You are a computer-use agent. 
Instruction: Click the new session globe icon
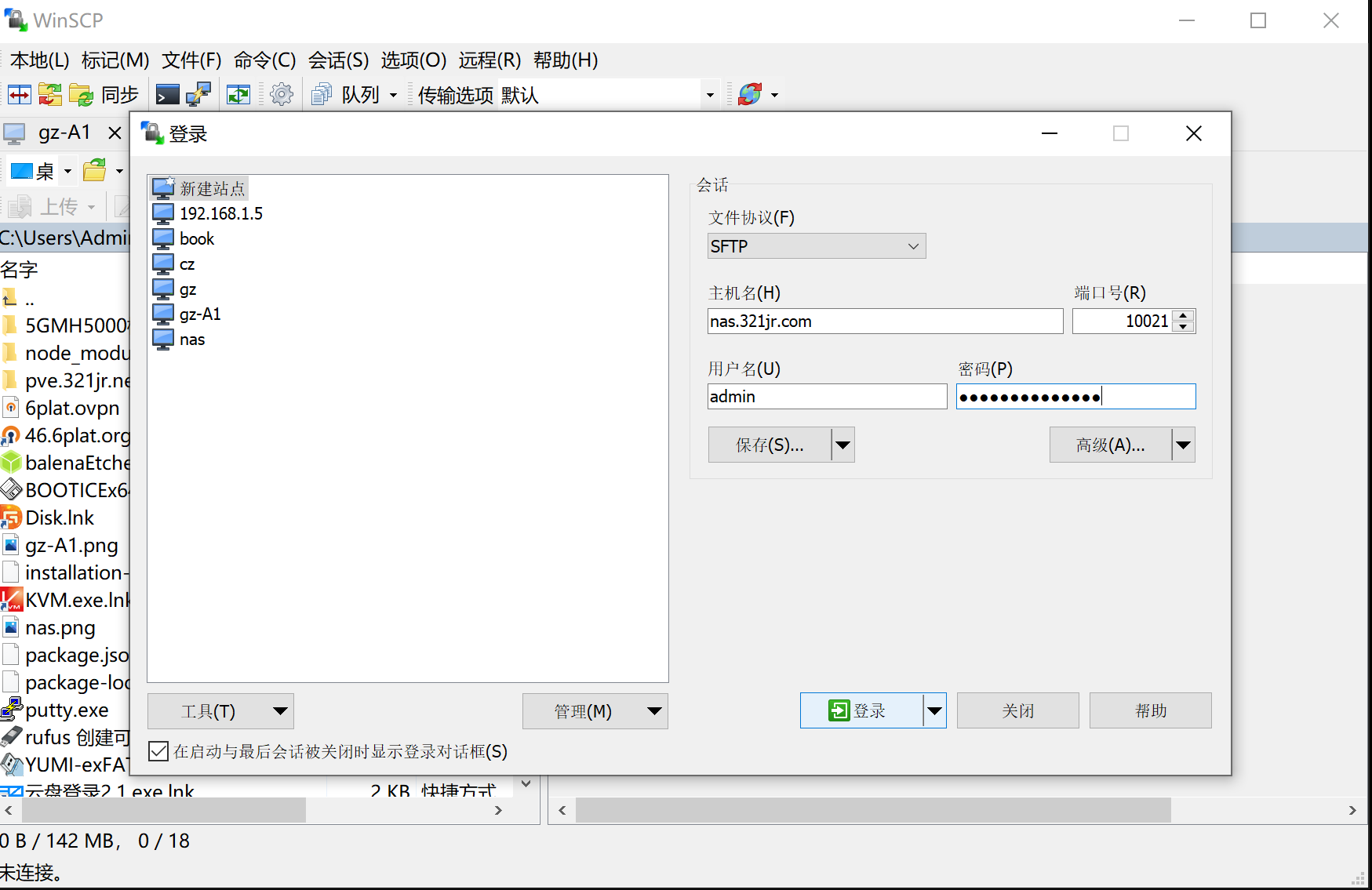750,95
